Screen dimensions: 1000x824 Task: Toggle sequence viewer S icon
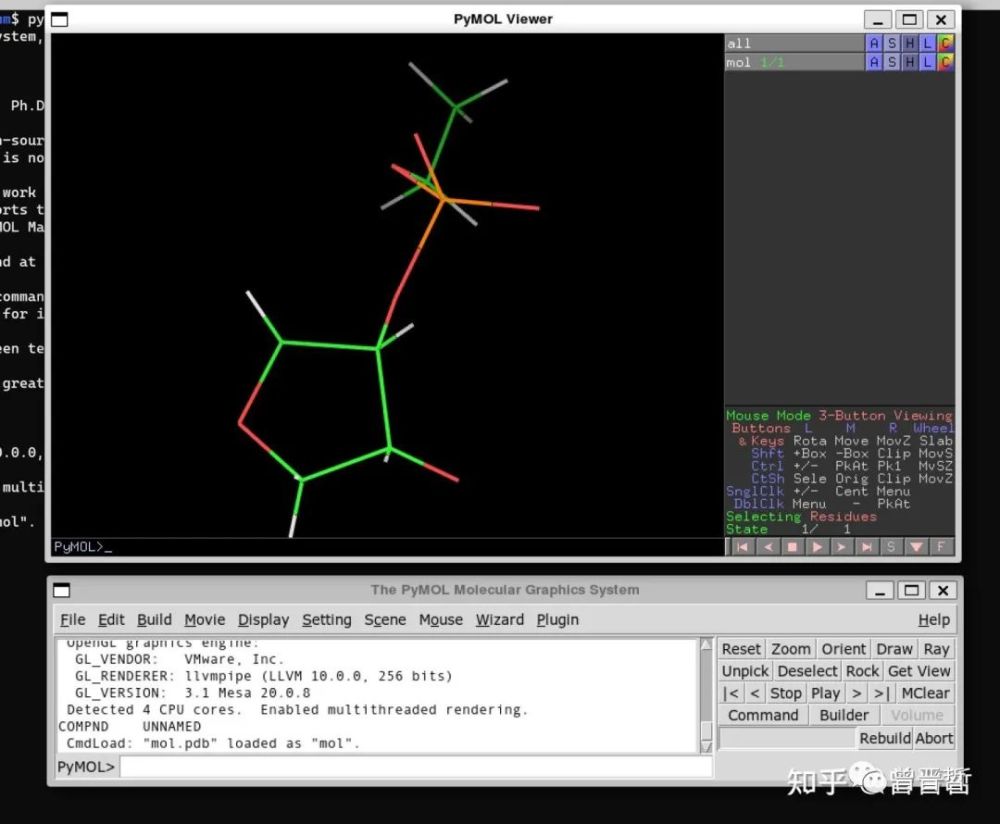coord(891,547)
